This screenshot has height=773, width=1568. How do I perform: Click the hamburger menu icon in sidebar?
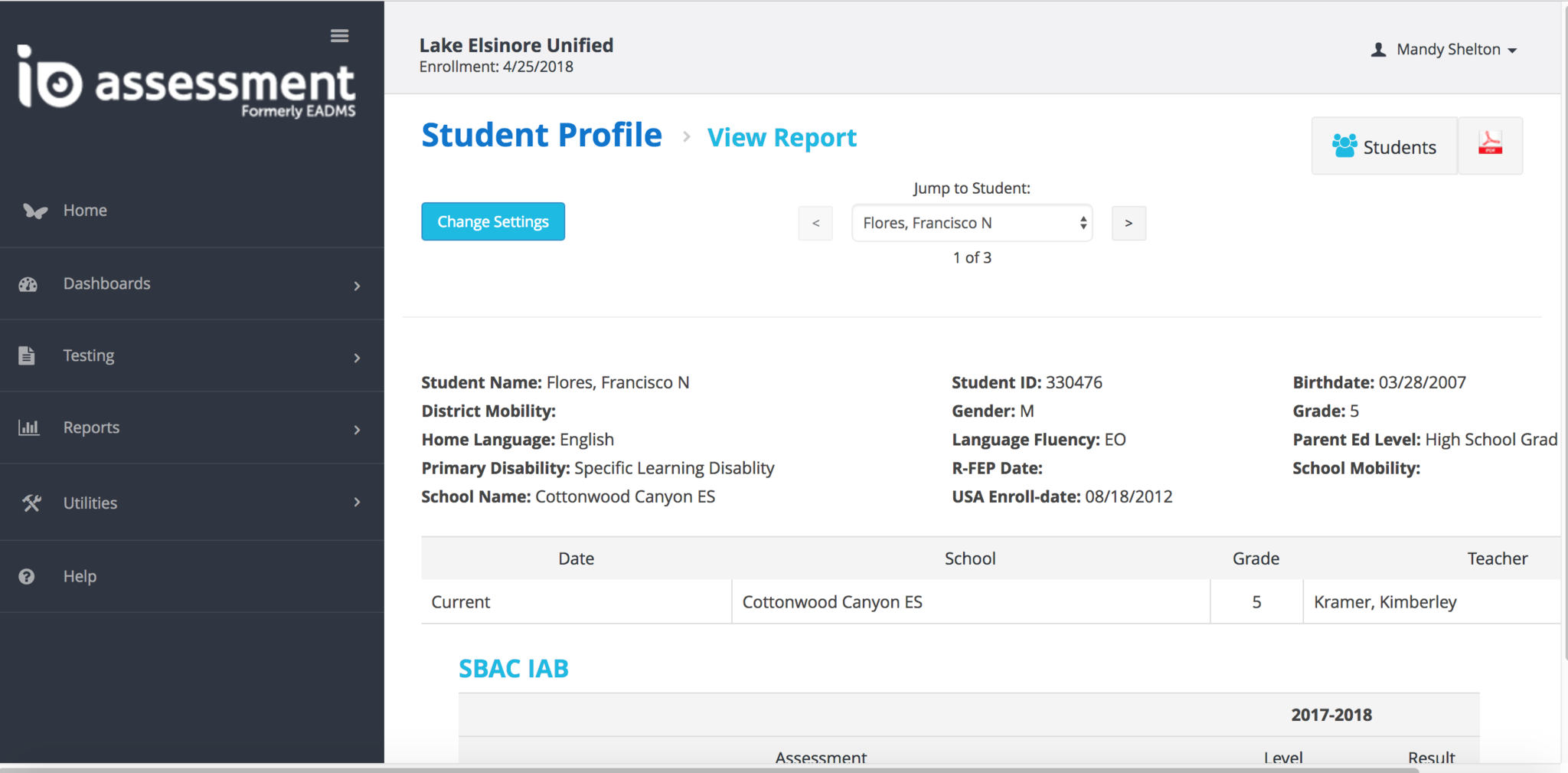tap(339, 36)
